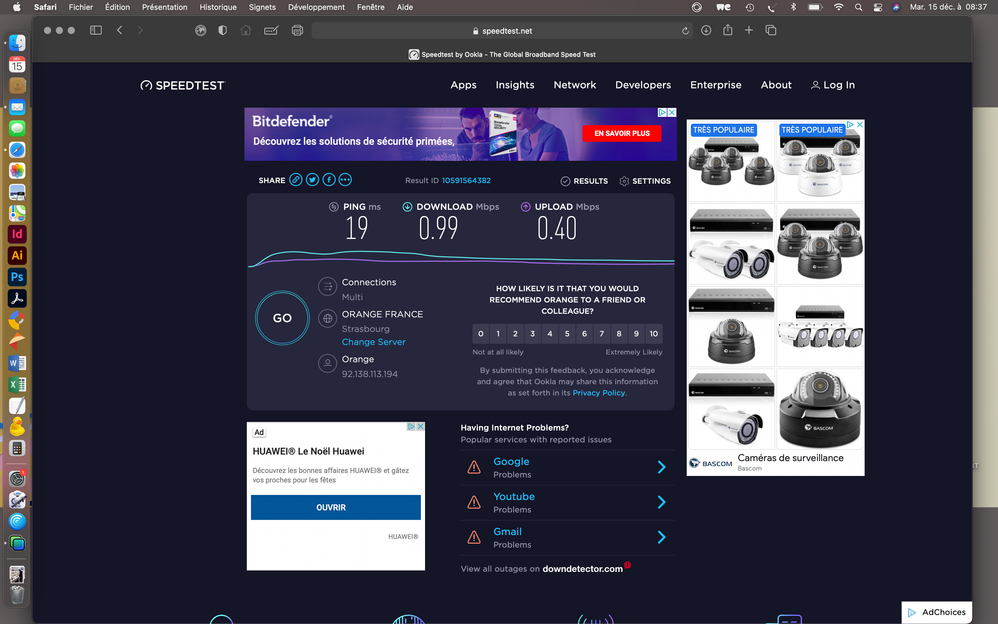Click EN SAVOIR PLUS on Bitdefender ad
The height and width of the screenshot is (624, 998).
pyautogui.click(x=622, y=133)
